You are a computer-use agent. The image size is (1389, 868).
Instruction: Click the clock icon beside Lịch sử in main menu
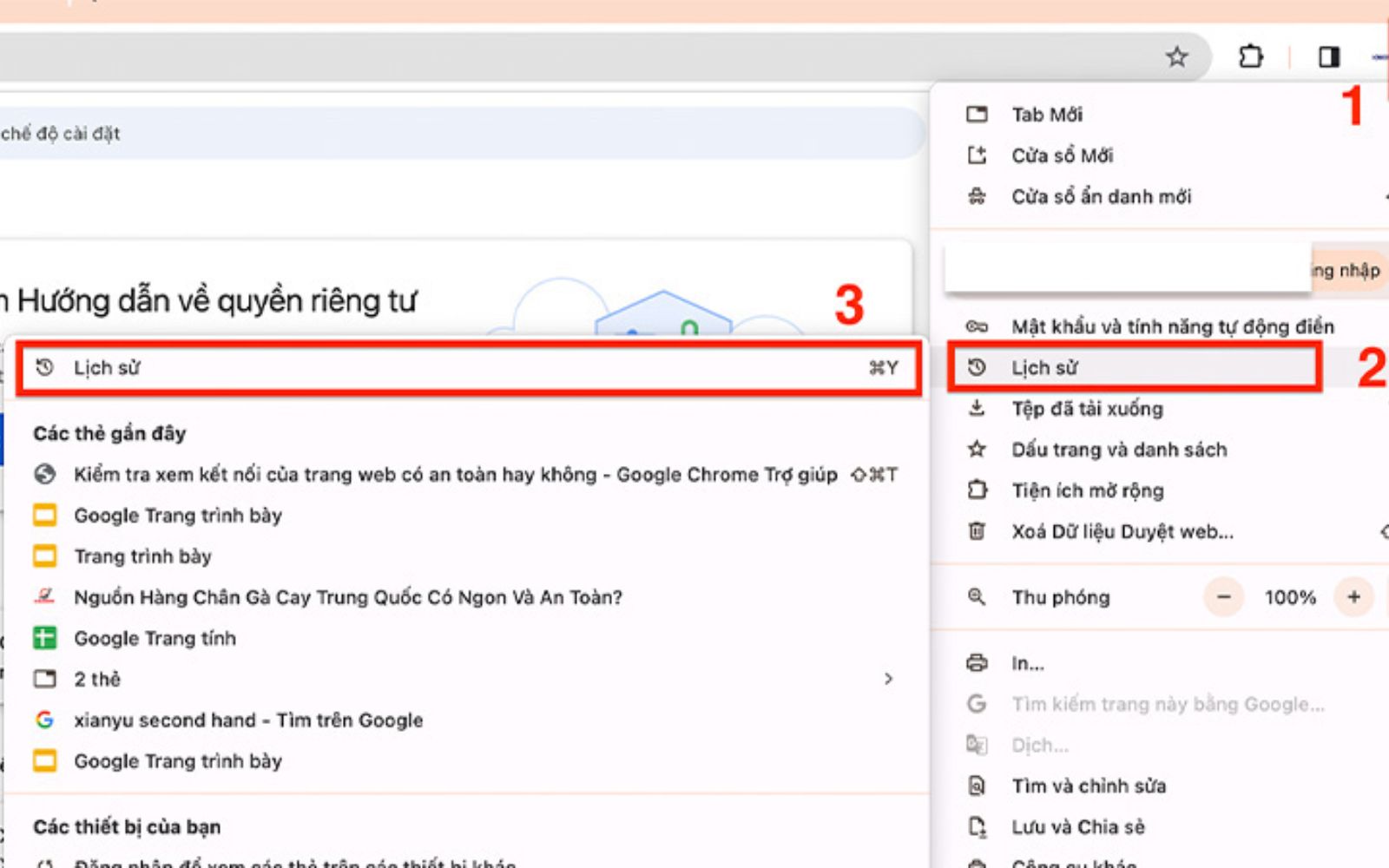[x=977, y=367]
